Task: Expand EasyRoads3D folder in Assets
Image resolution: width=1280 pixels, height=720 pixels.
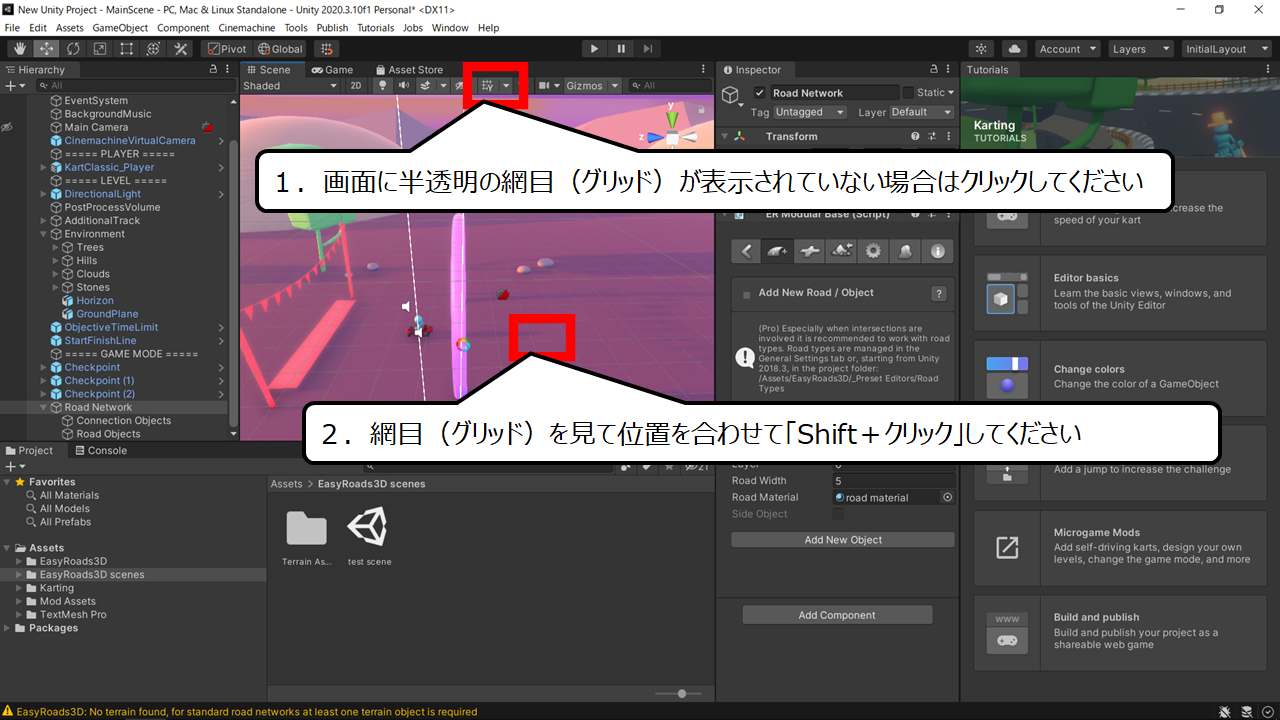Action: click(19, 561)
